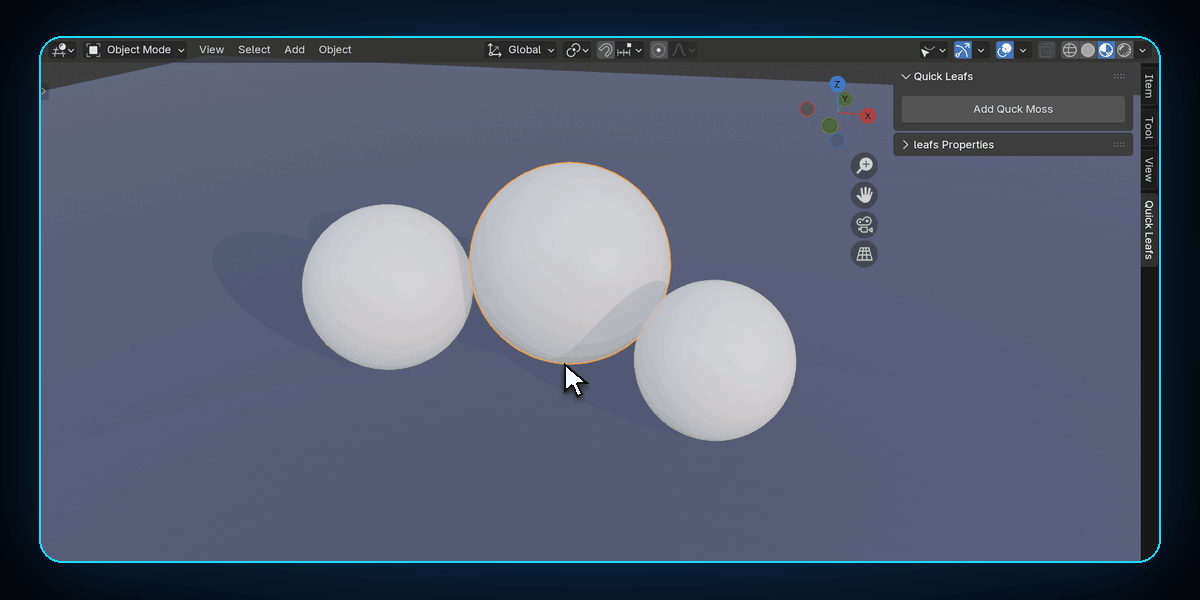The image size is (1200, 600).
Task: Toggle the camera view icon
Action: (864, 225)
